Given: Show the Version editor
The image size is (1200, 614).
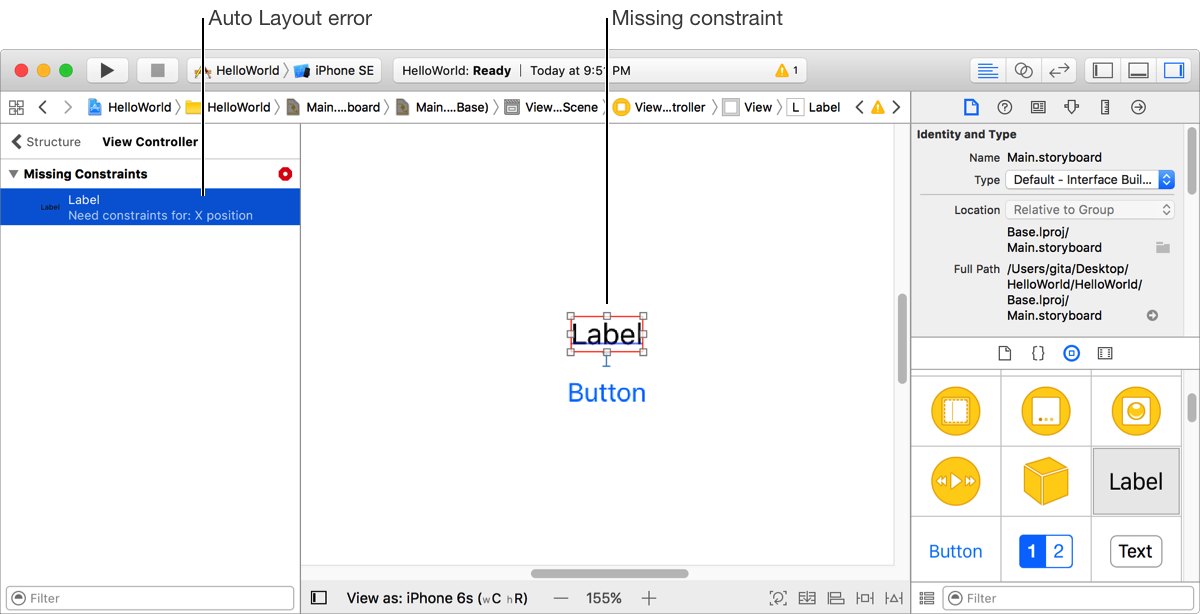Looking at the screenshot, I should coord(1059,70).
